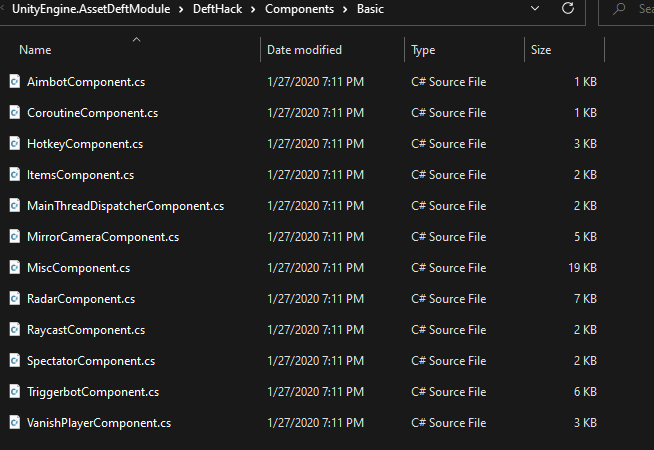The image size is (654, 450).
Task: Open the address bar history dropdown
Action: pyautogui.click(x=535, y=8)
